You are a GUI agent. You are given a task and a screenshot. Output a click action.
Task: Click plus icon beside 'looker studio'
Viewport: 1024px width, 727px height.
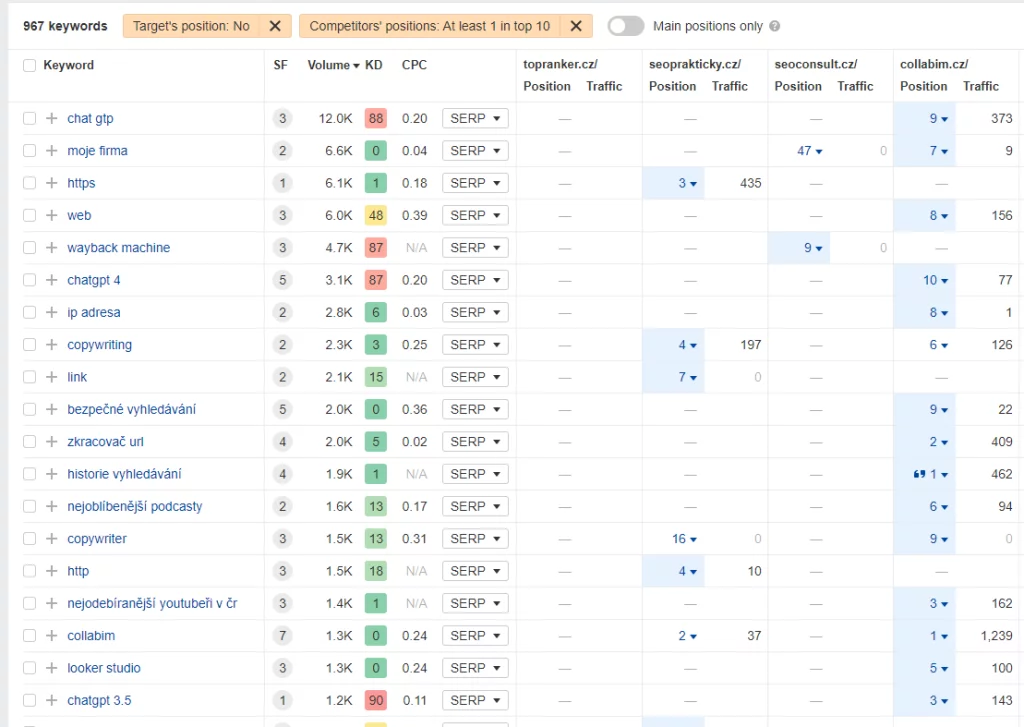click(x=52, y=668)
